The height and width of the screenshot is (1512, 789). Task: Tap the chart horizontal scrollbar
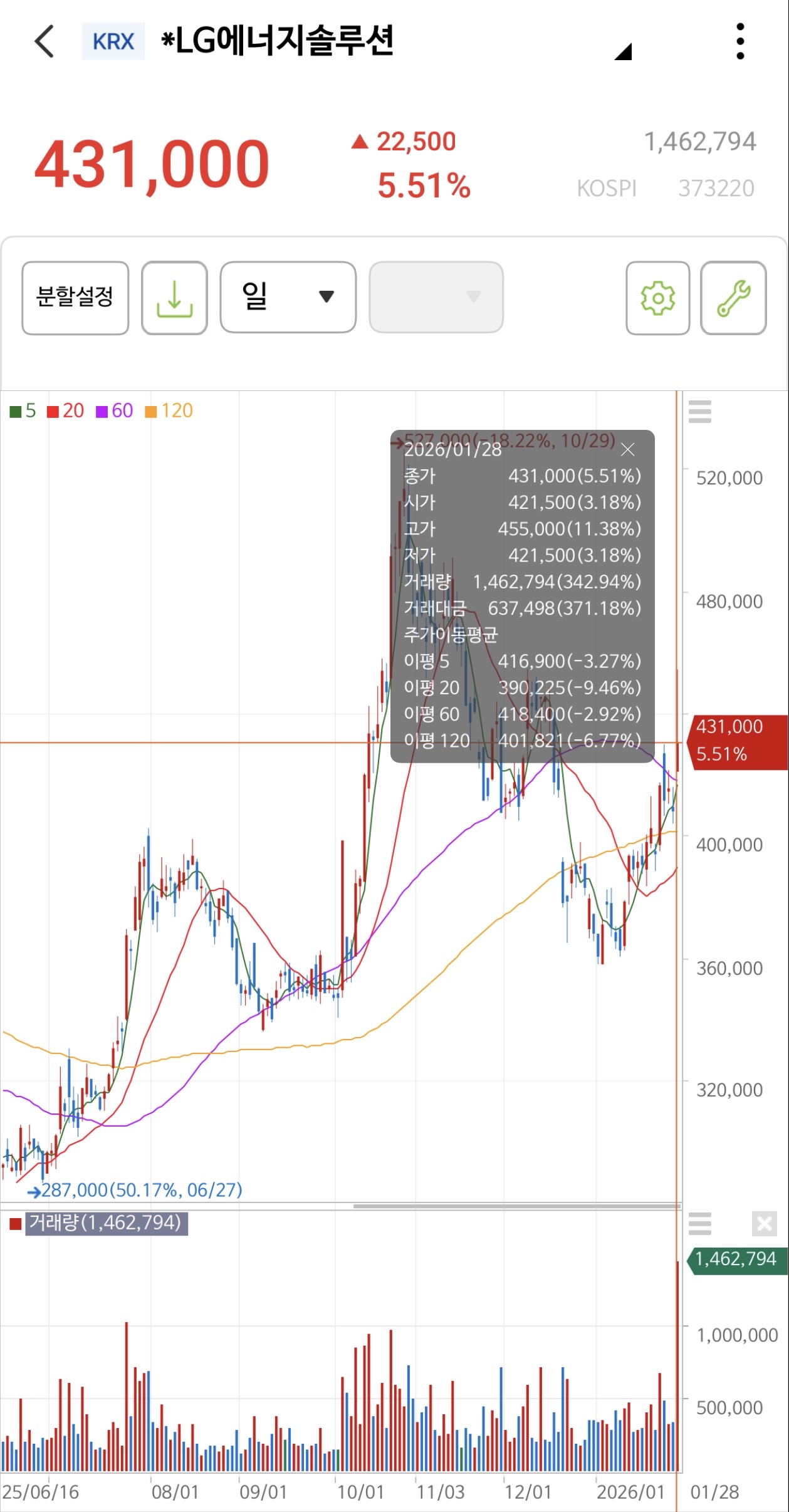(x=516, y=1206)
